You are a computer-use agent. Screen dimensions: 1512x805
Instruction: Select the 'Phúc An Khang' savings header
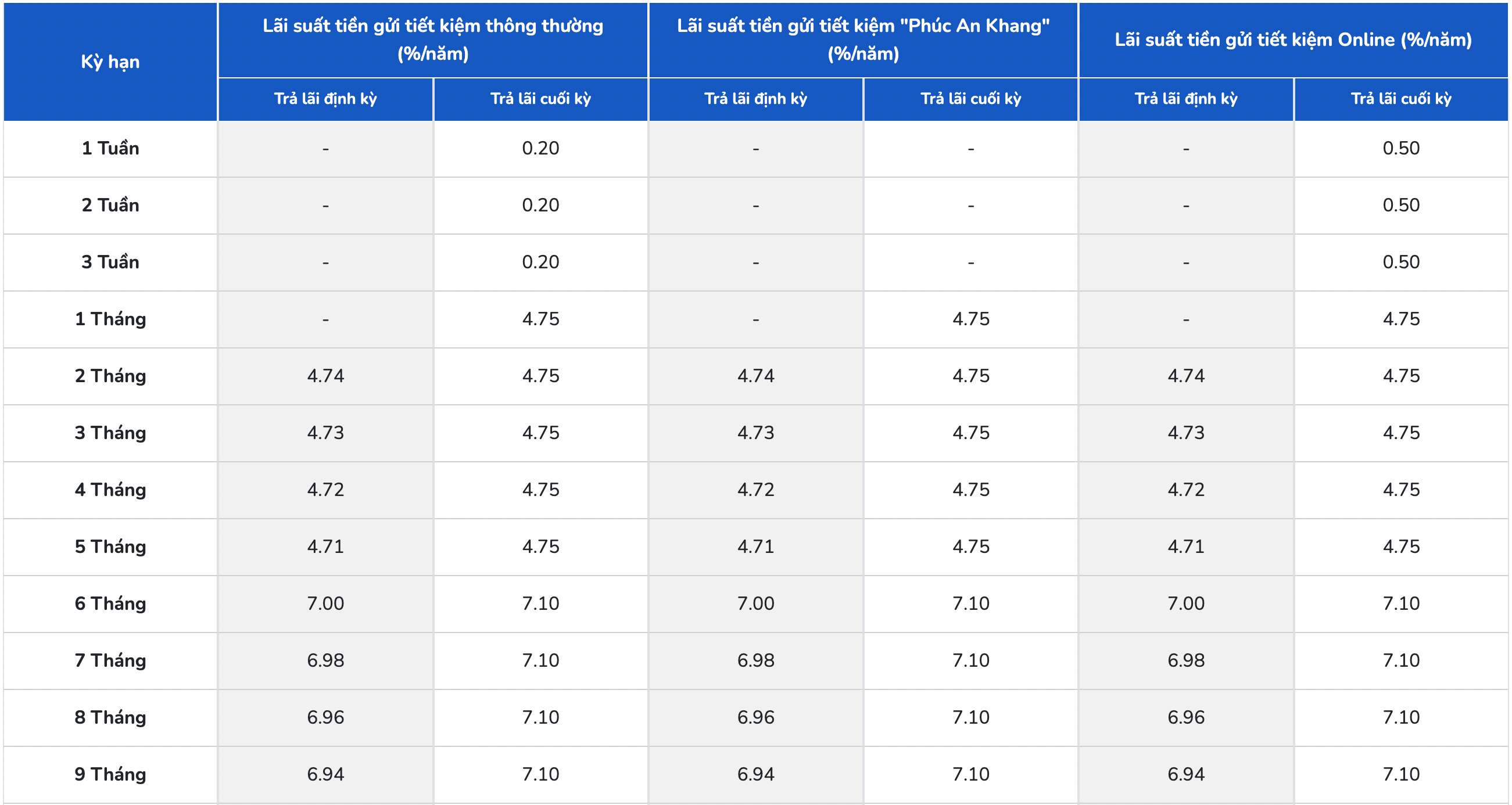click(863, 39)
